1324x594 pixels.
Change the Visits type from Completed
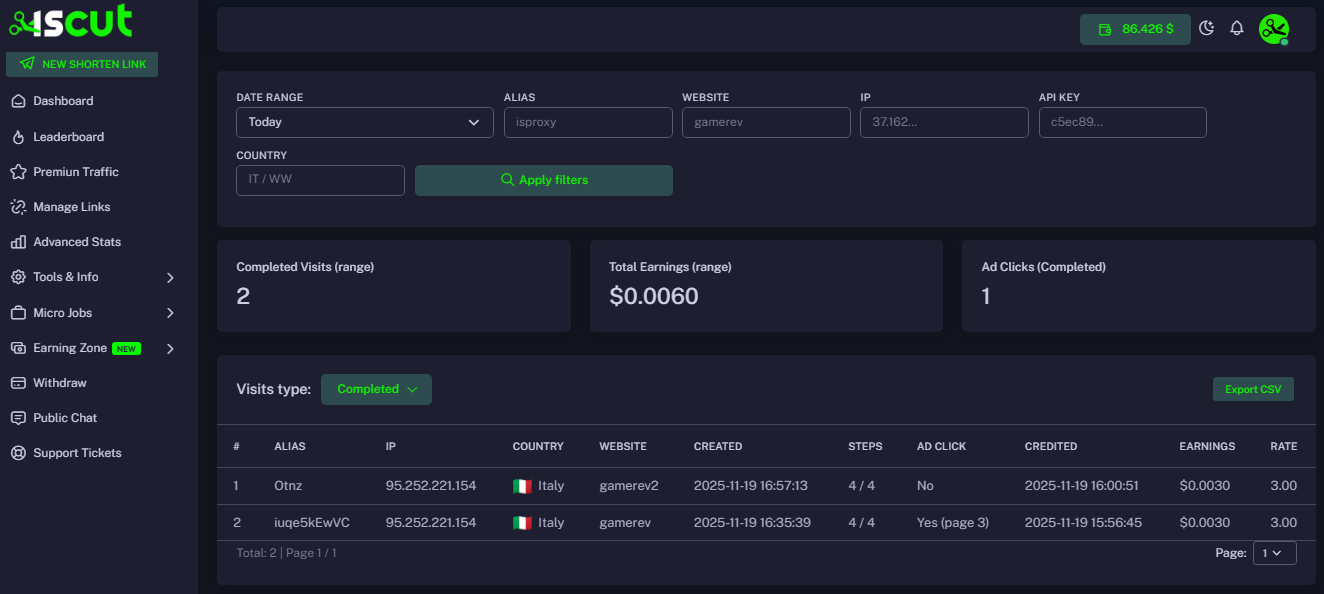click(x=376, y=389)
